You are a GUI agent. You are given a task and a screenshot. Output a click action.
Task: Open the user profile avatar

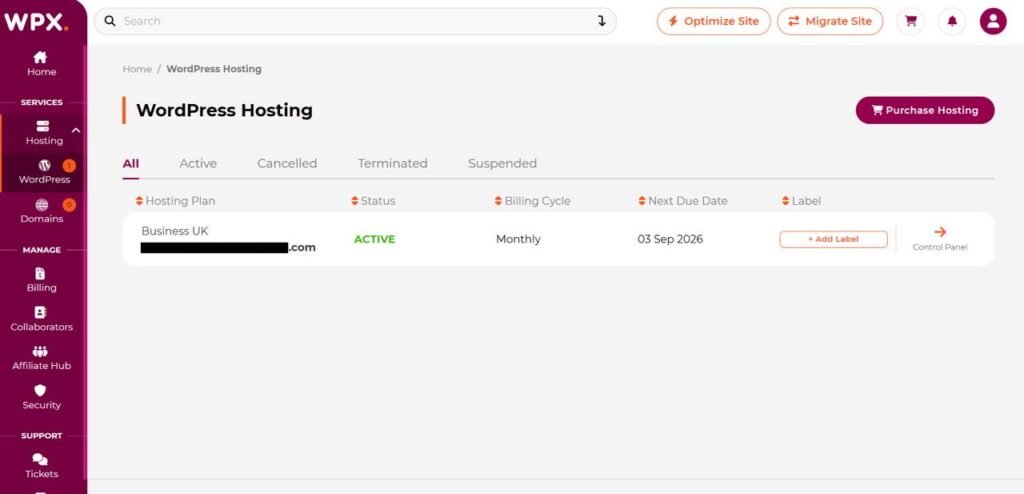[993, 21]
